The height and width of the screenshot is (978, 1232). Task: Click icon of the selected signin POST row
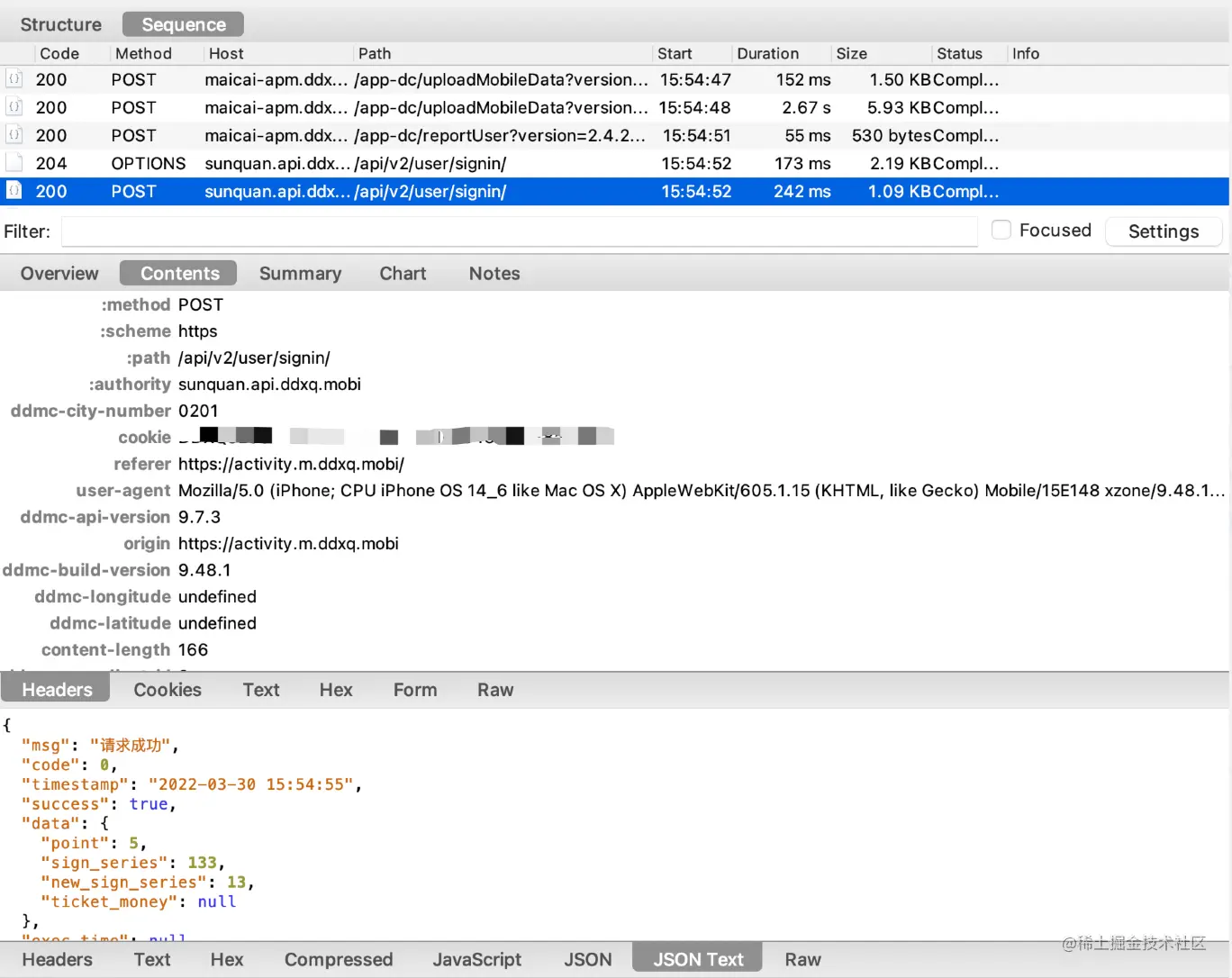pyautogui.click(x=14, y=191)
